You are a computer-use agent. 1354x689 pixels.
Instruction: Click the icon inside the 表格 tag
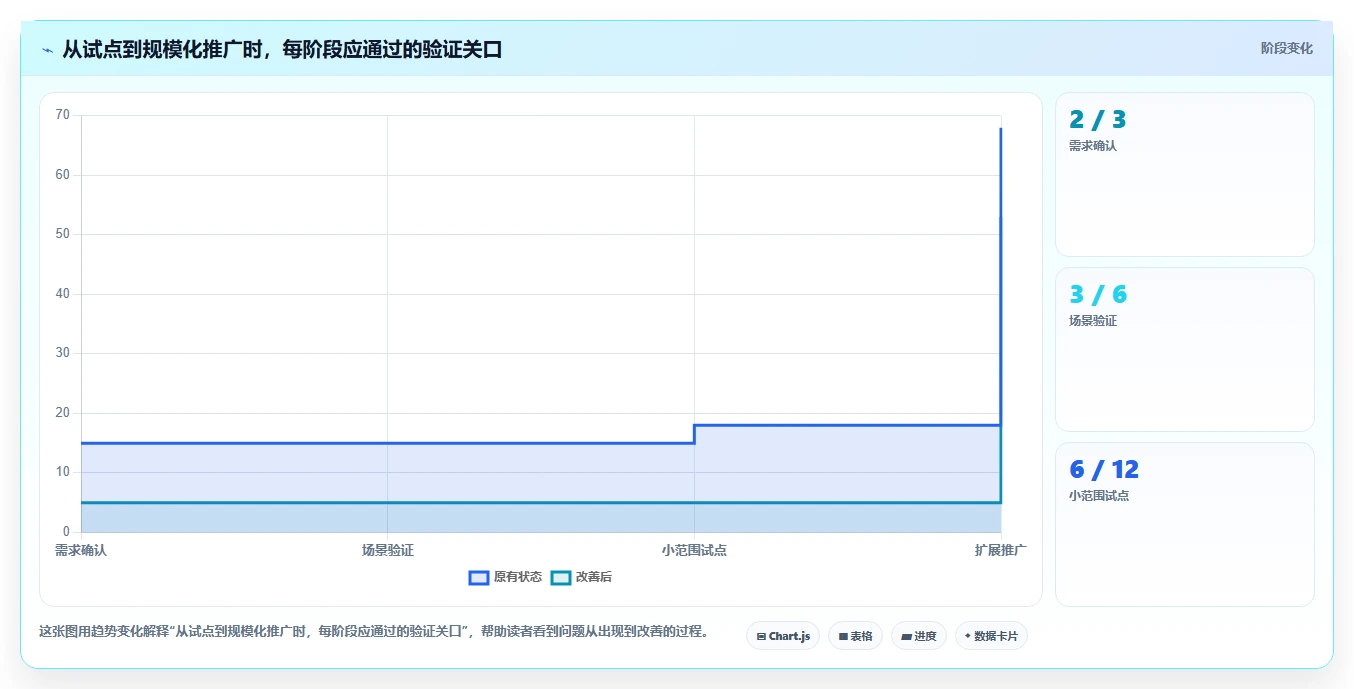[843, 636]
